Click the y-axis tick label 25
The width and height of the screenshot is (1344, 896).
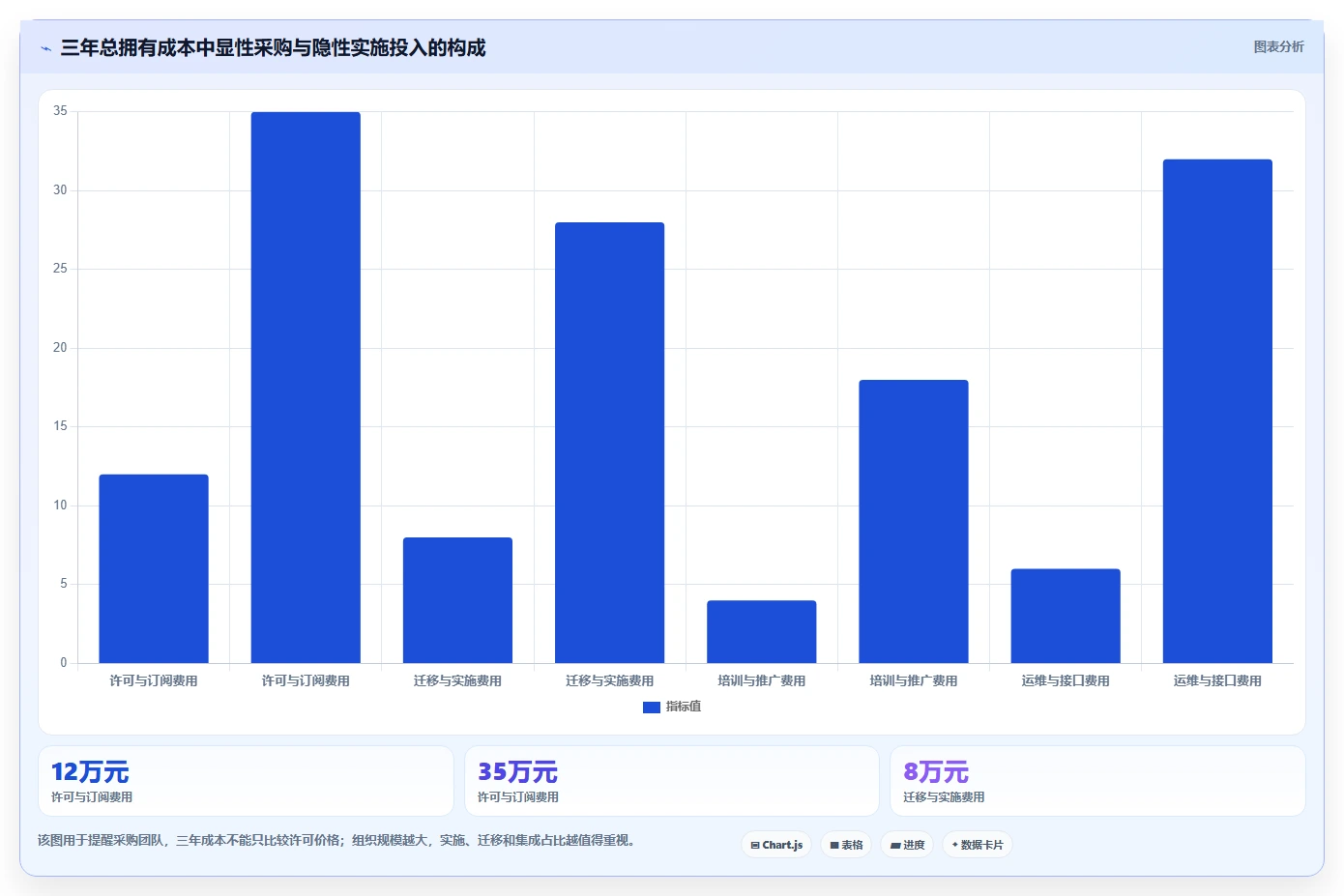pos(60,269)
